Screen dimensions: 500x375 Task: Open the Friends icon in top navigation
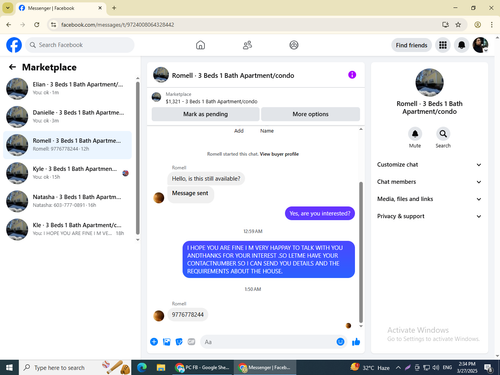tap(247, 45)
